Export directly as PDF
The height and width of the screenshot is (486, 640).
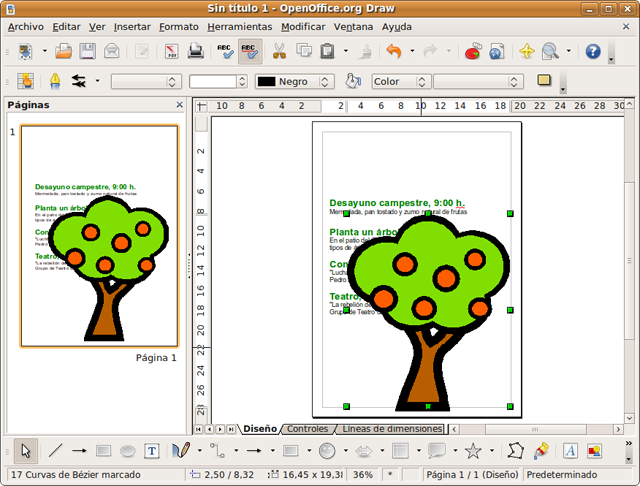point(171,50)
